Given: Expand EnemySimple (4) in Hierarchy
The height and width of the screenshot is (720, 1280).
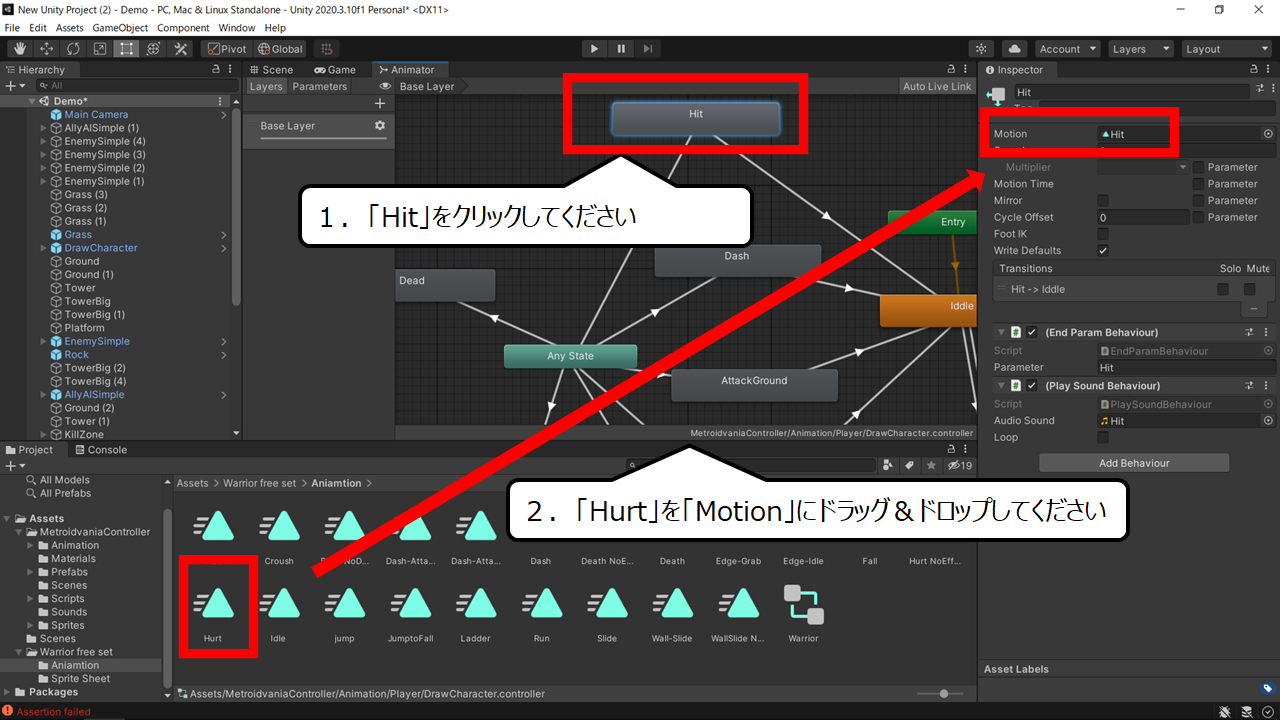Looking at the screenshot, I should [43, 141].
